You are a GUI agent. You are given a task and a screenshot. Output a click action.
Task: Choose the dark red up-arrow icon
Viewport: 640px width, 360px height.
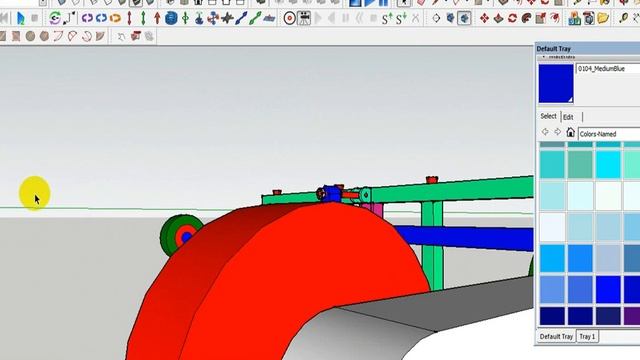click(157, 18)
